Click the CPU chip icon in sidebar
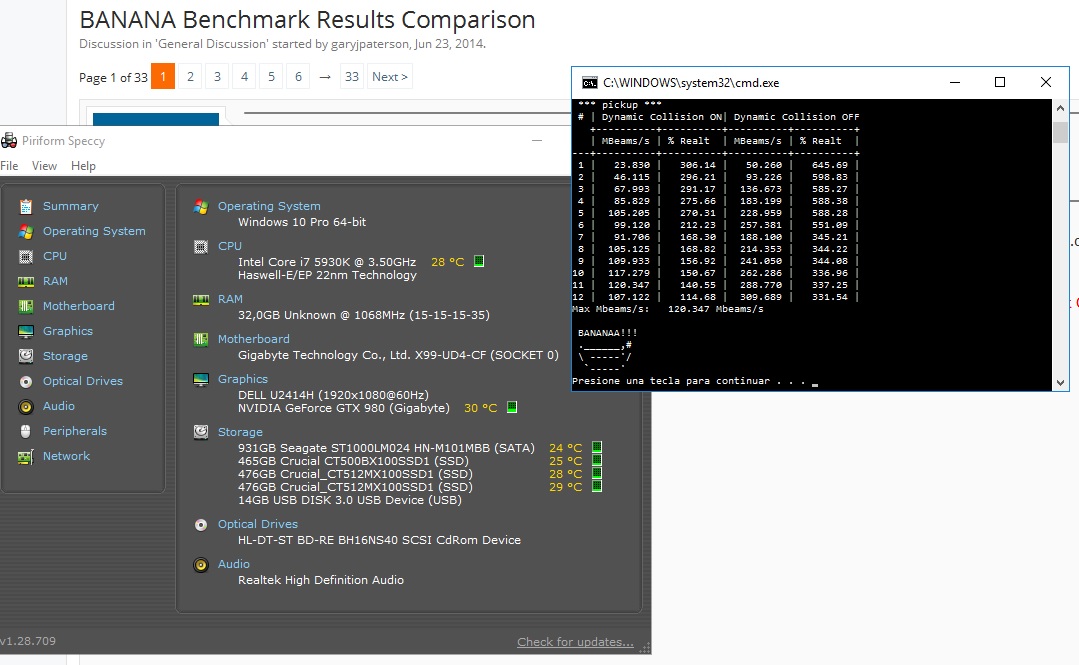This screenshot has width=1079, height=665. [25, 257]
